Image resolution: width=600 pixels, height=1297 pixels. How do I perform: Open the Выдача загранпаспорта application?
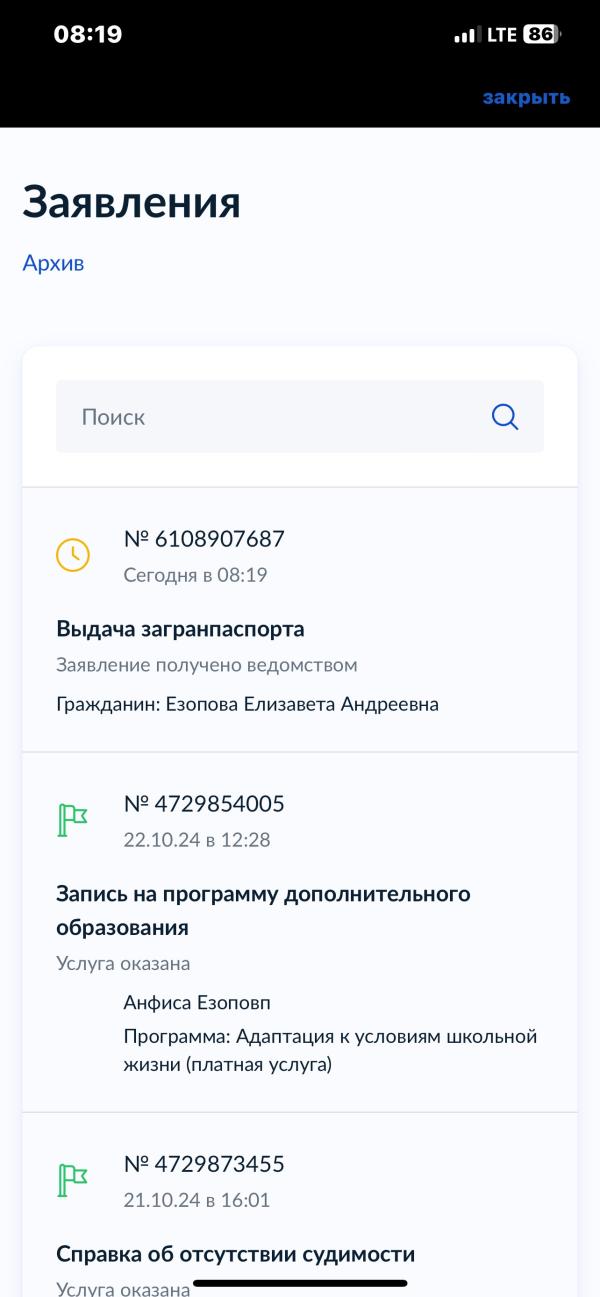(x=180, y=629)
